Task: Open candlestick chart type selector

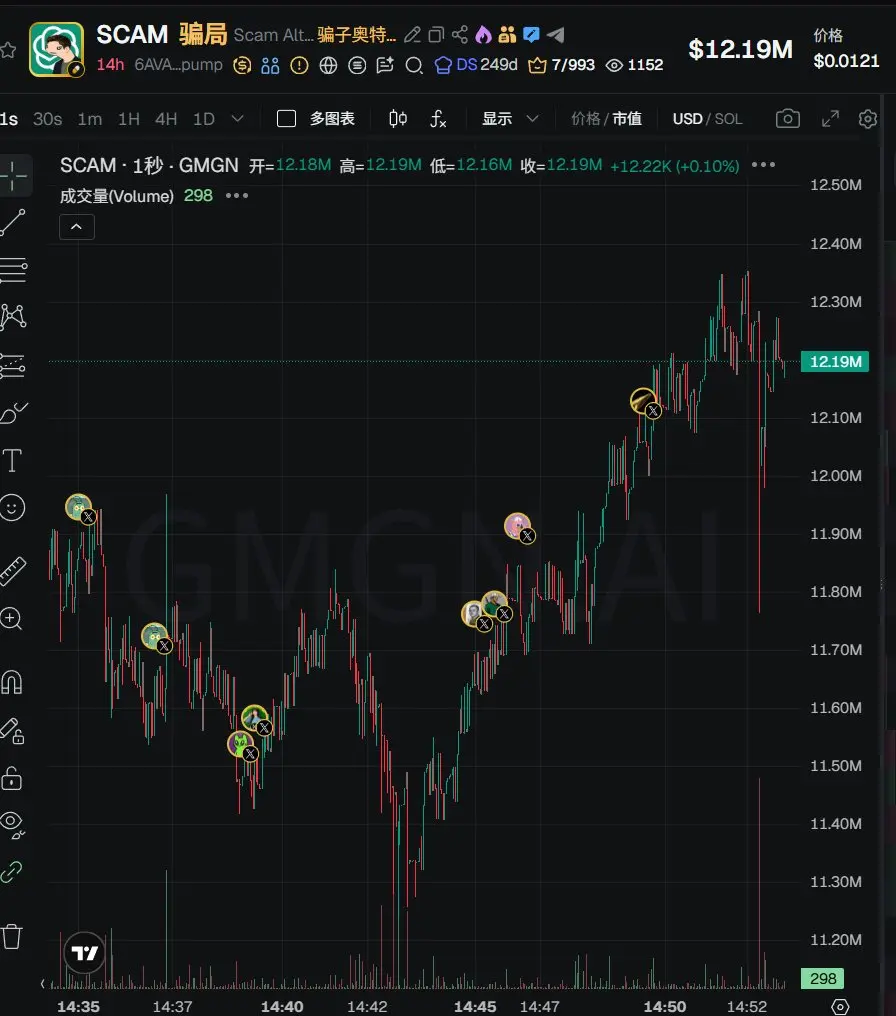Action: tap(398, 119)
